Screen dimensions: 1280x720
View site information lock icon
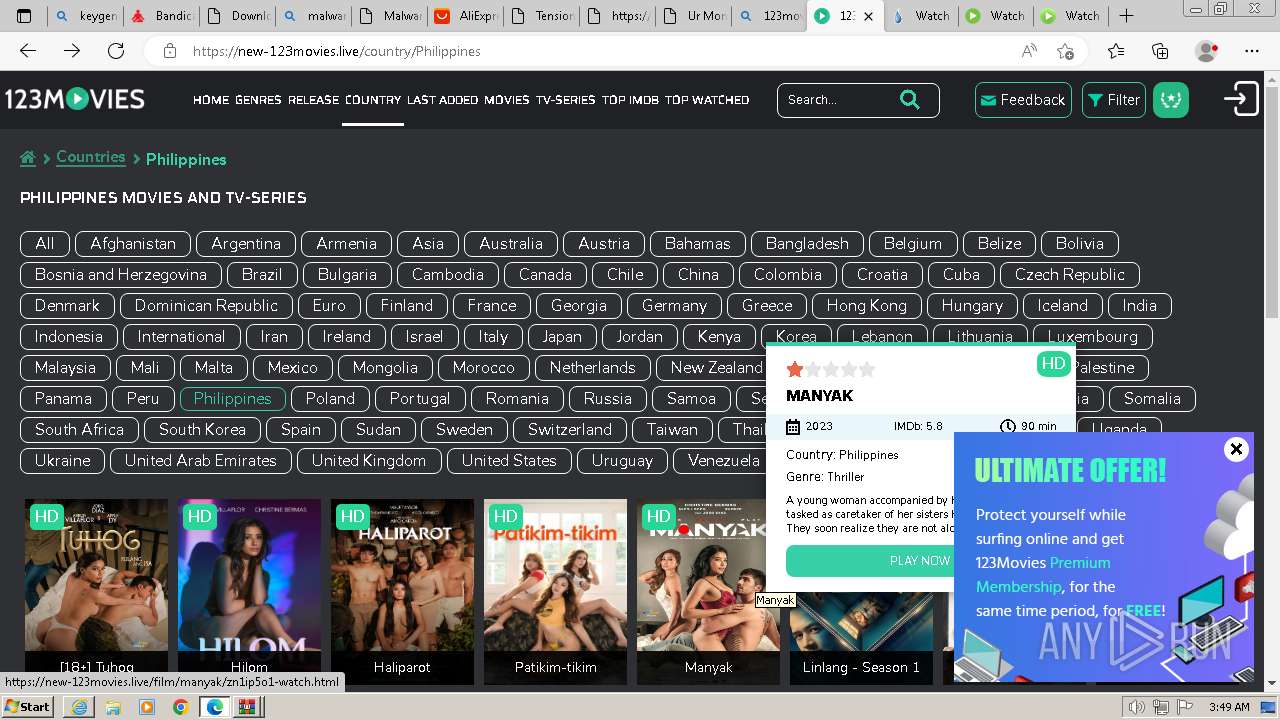(170, 51)
